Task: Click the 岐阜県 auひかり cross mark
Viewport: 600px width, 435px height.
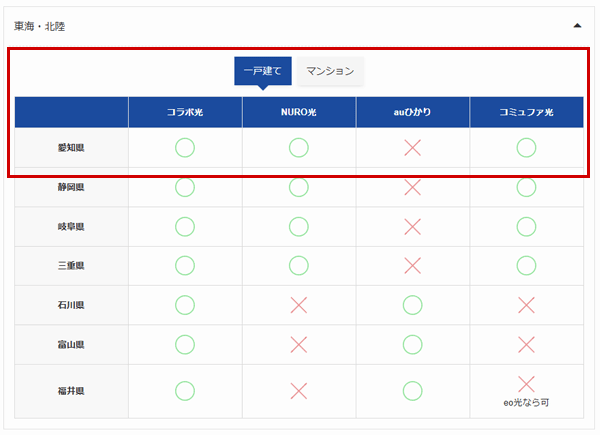Action: point(412,226)
